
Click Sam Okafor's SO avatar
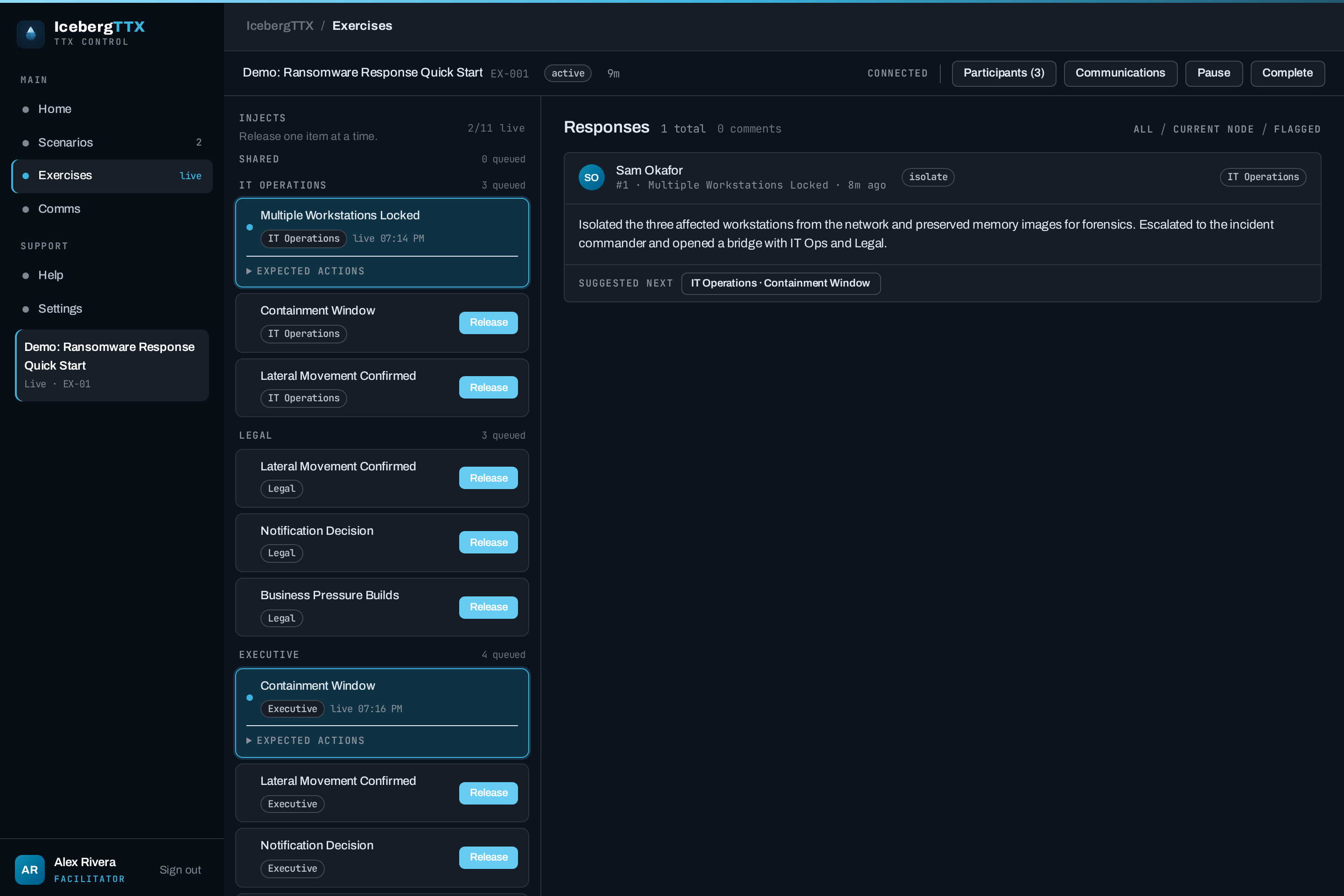click(x=591, y=177)
